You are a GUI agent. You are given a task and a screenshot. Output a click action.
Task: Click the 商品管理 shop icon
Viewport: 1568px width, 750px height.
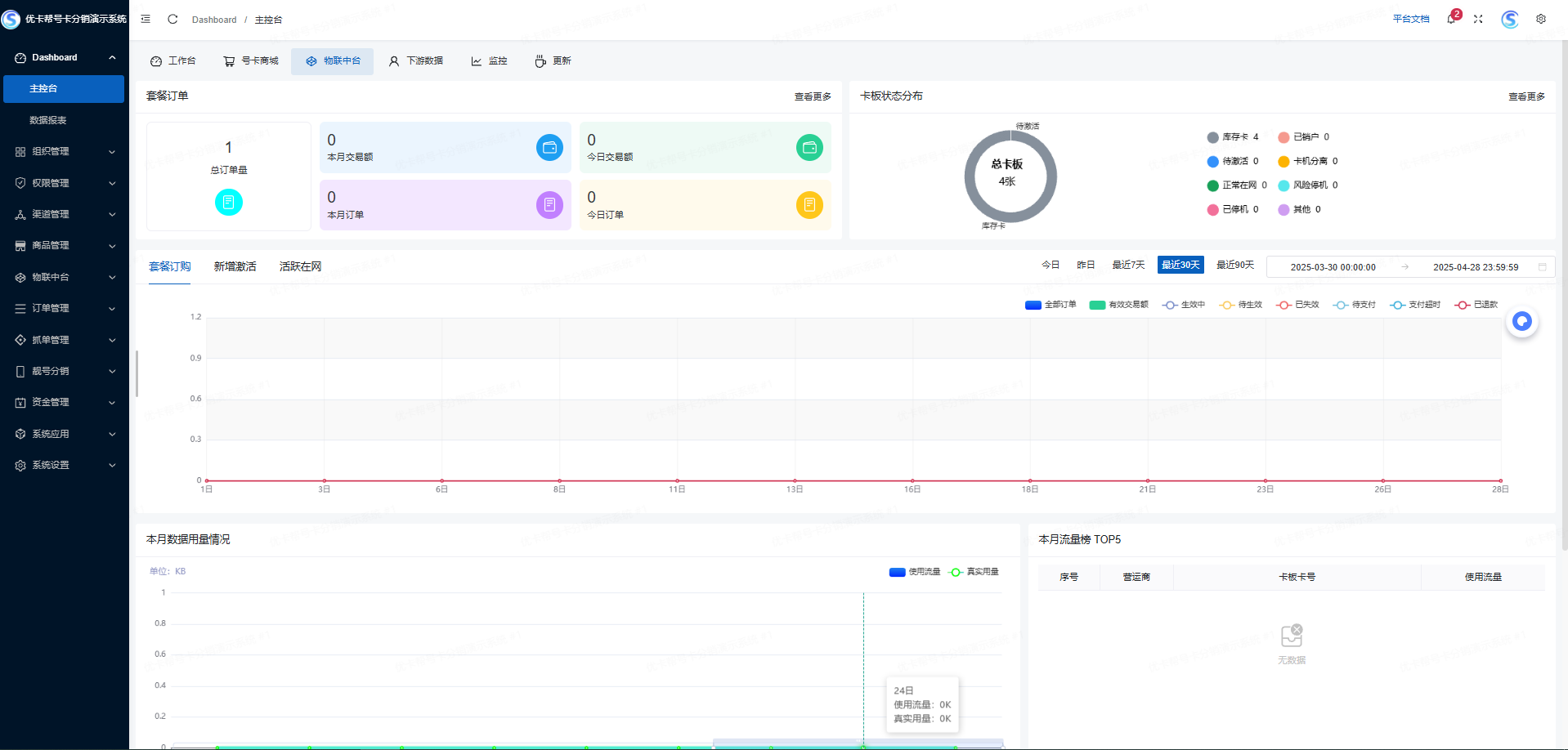click(20, 246)
